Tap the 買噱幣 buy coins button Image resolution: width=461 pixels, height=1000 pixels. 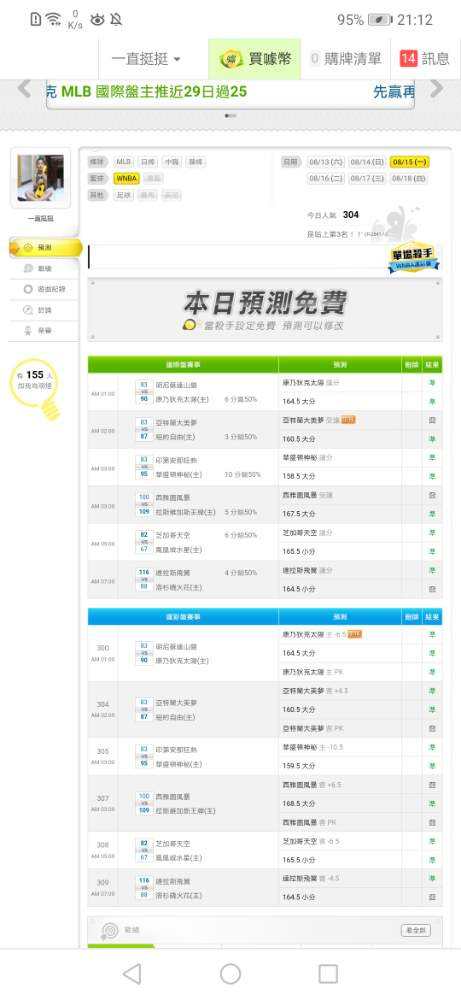pyautogui.click(x=255, y=59)
